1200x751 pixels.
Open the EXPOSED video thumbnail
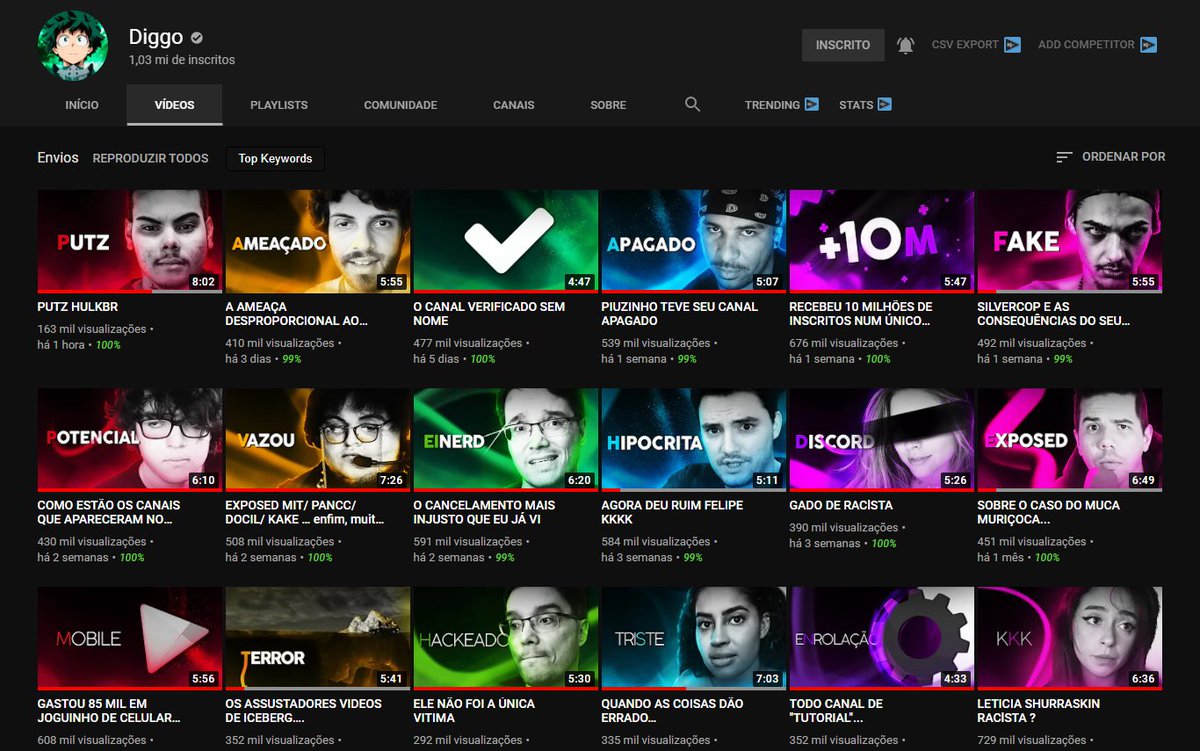tap(1070, 440)
